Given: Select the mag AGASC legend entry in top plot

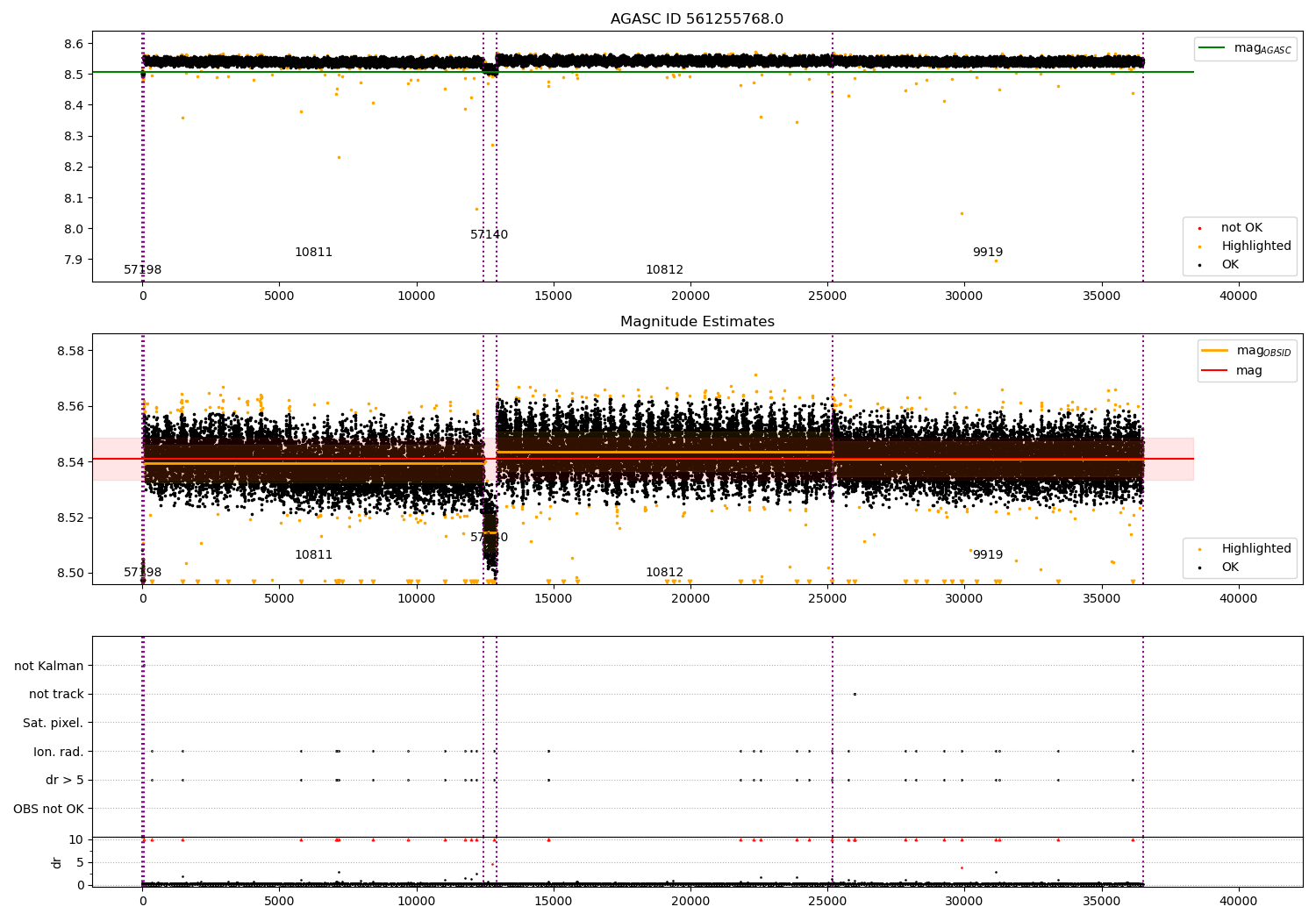Looking at the screenshot, I should 1245,48.
